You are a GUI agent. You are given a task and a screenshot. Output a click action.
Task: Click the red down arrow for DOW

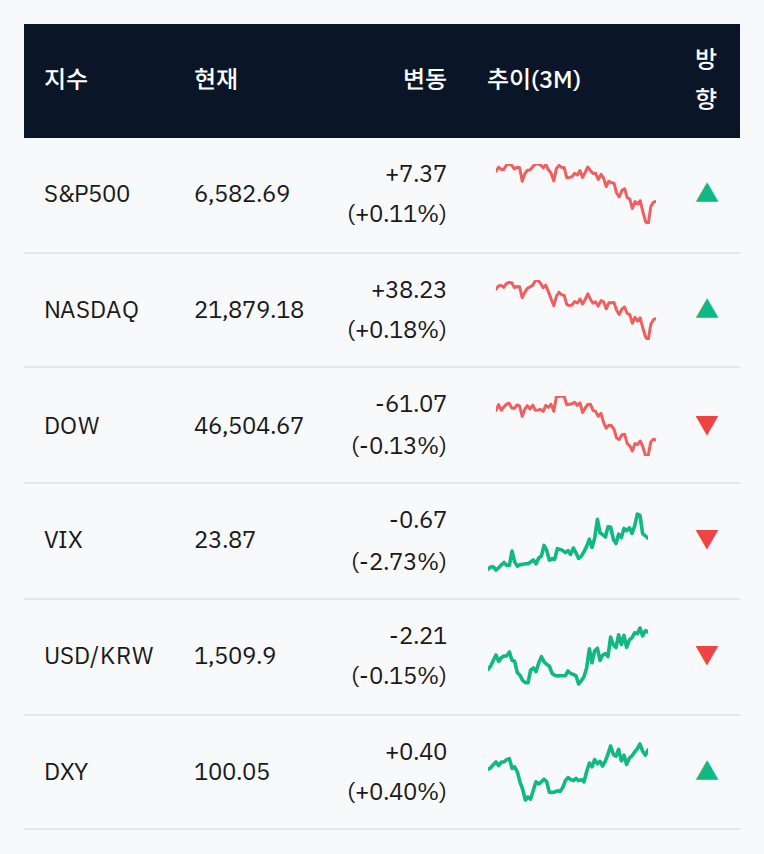707,425
